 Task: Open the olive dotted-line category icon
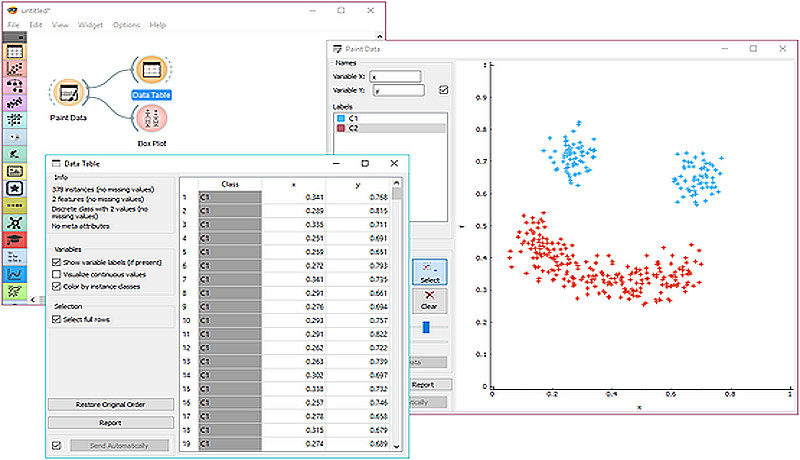tap(14, 206)
